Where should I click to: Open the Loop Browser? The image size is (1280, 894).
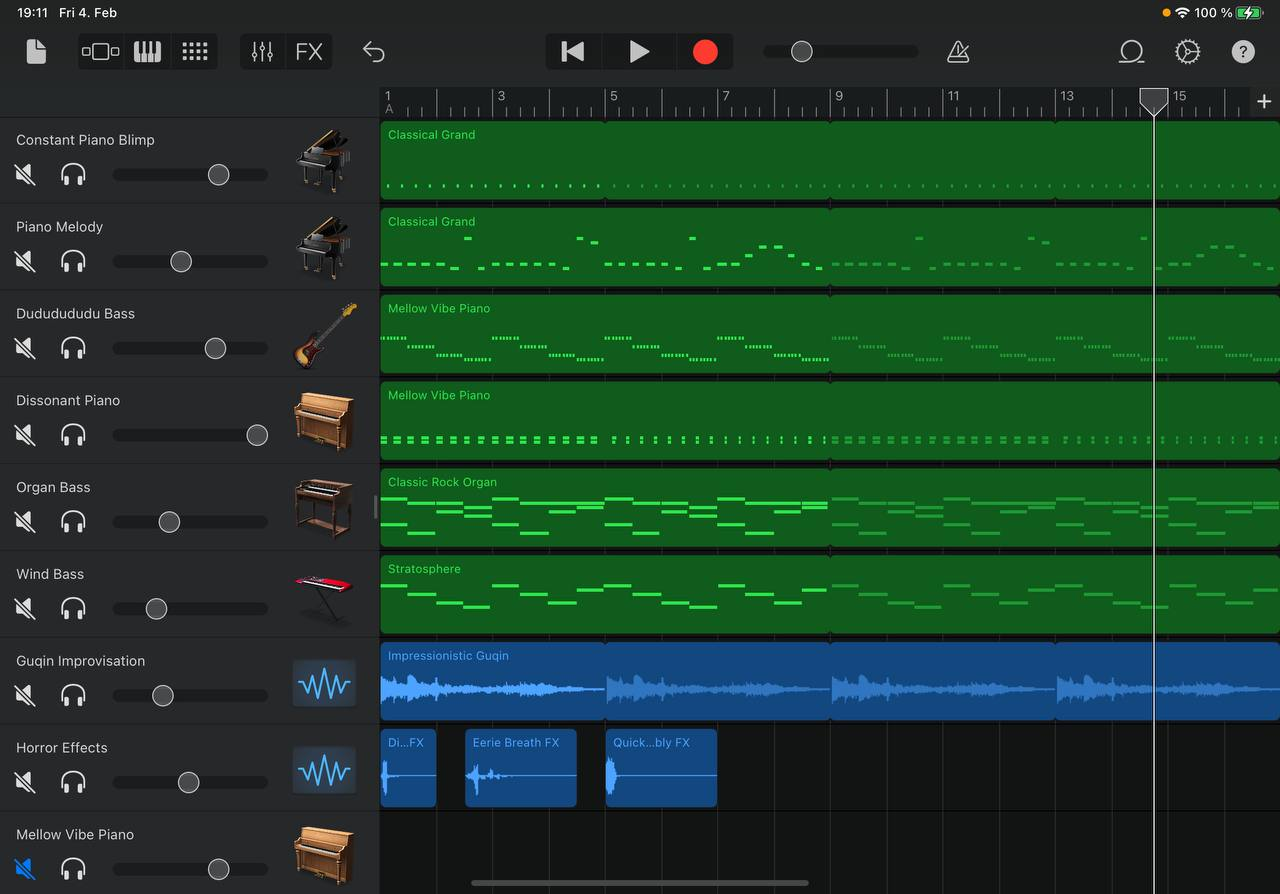pos(1131,51)
